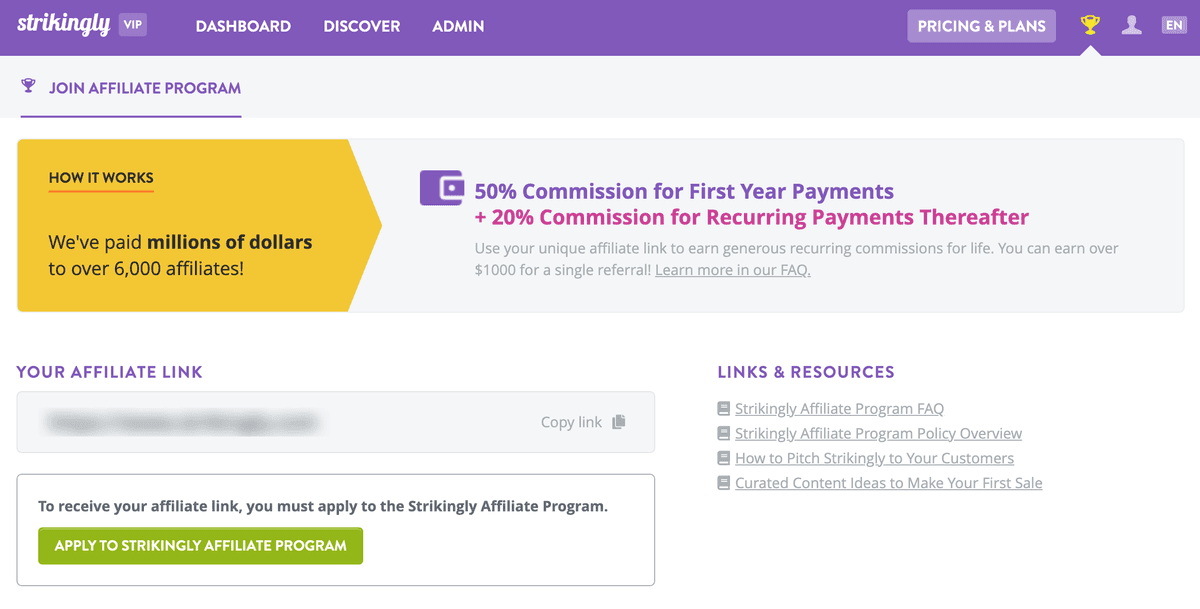Click the Pricing & Plans button
1200x609 pixels.
(x=981, y=26)
